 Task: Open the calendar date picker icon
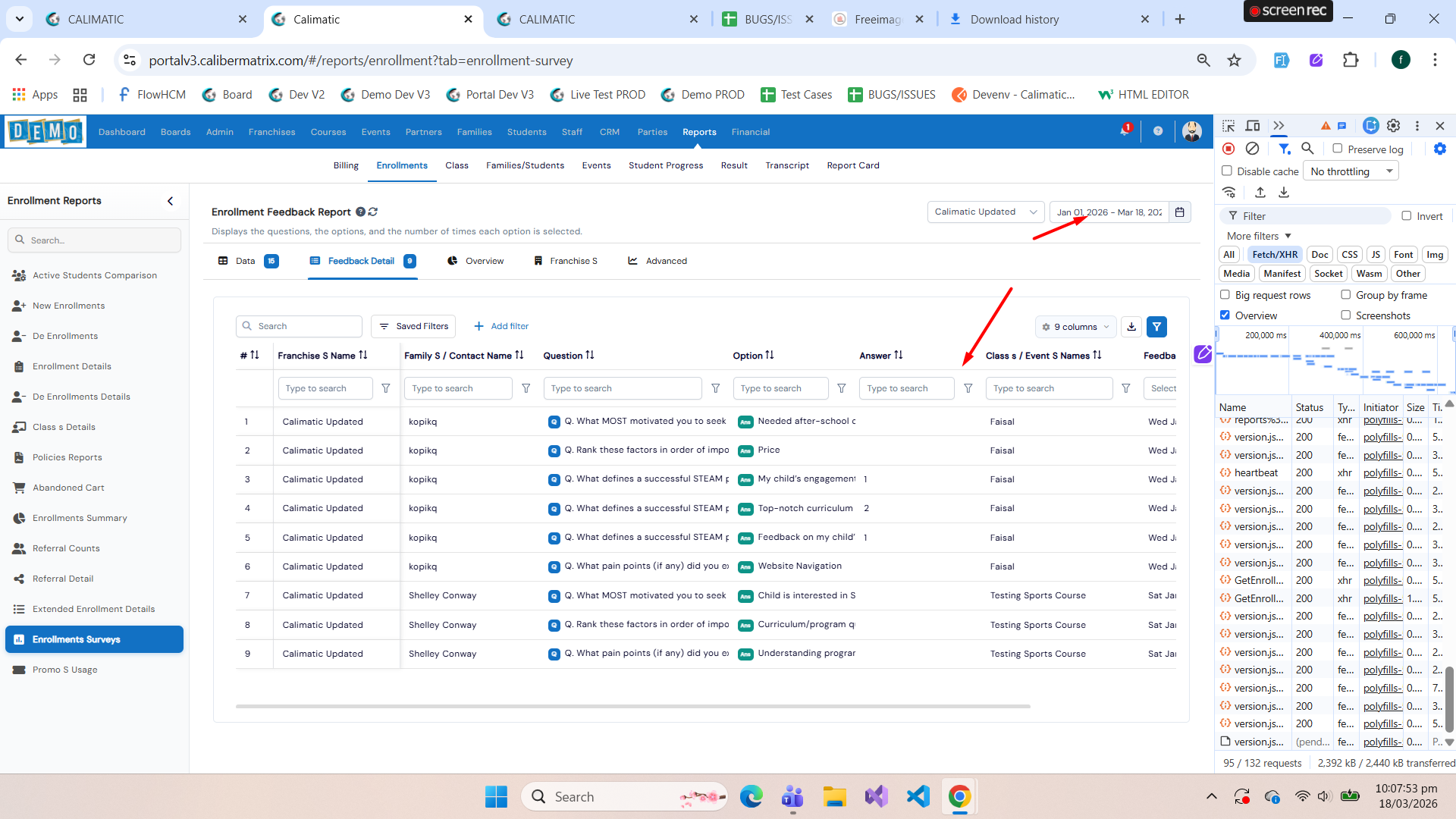(1180, 212)
